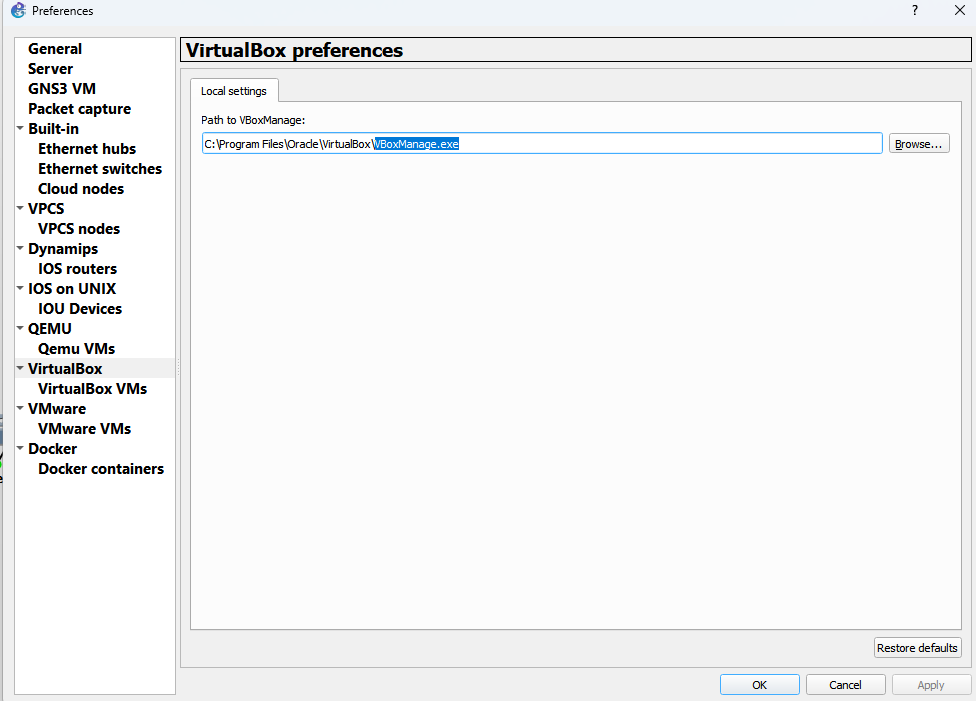Click the VirtualBox preferences heading
The width and height of the screenshot is (976, 701).
[x=294, y=50]
